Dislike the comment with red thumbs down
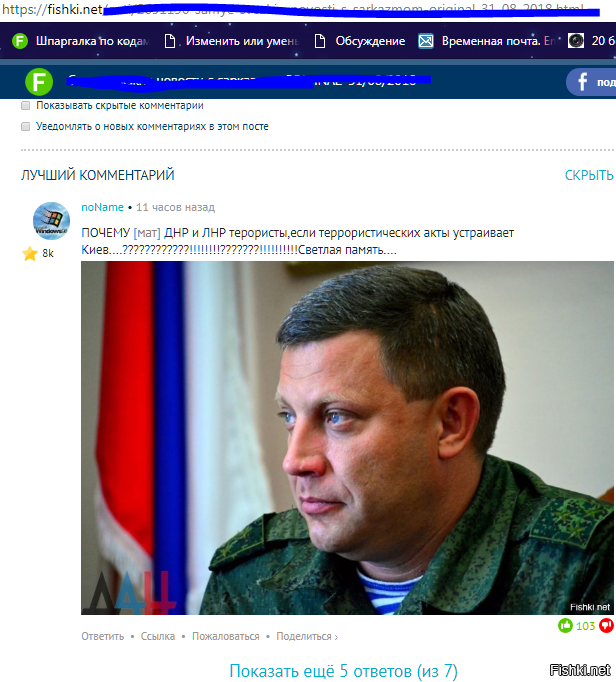 coord(606,626)
